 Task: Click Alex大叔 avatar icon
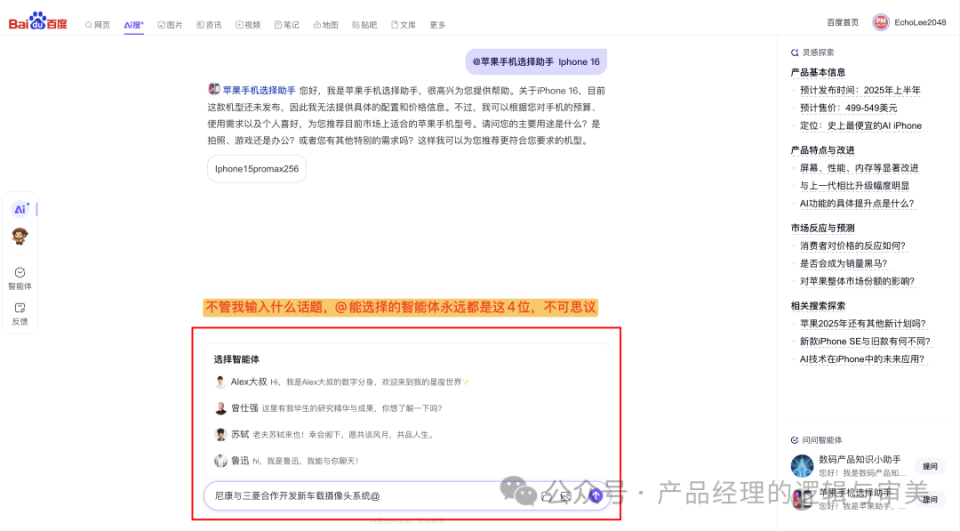(x=220, y=382)
